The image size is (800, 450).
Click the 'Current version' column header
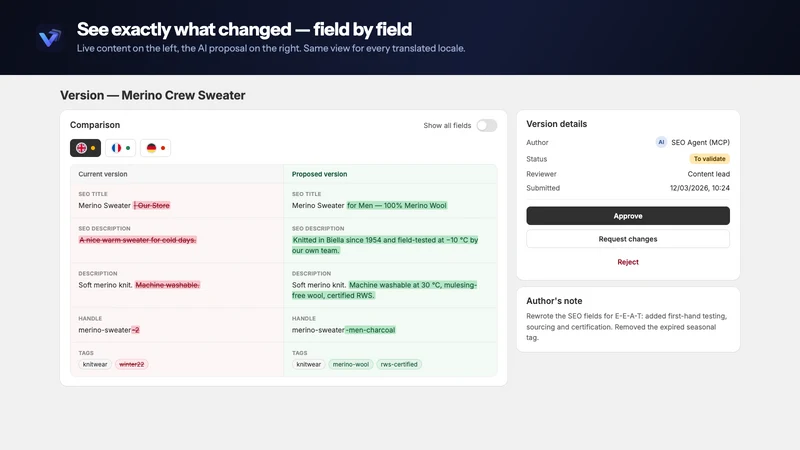tap(103, 174)
